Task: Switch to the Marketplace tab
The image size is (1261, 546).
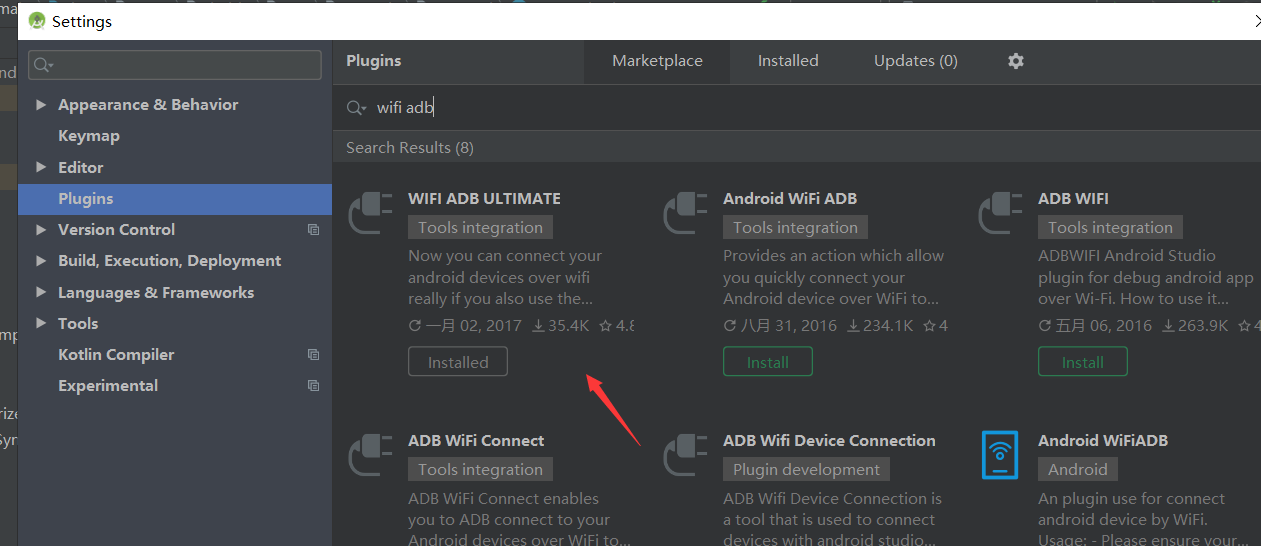Action: [x=657, y=61]
